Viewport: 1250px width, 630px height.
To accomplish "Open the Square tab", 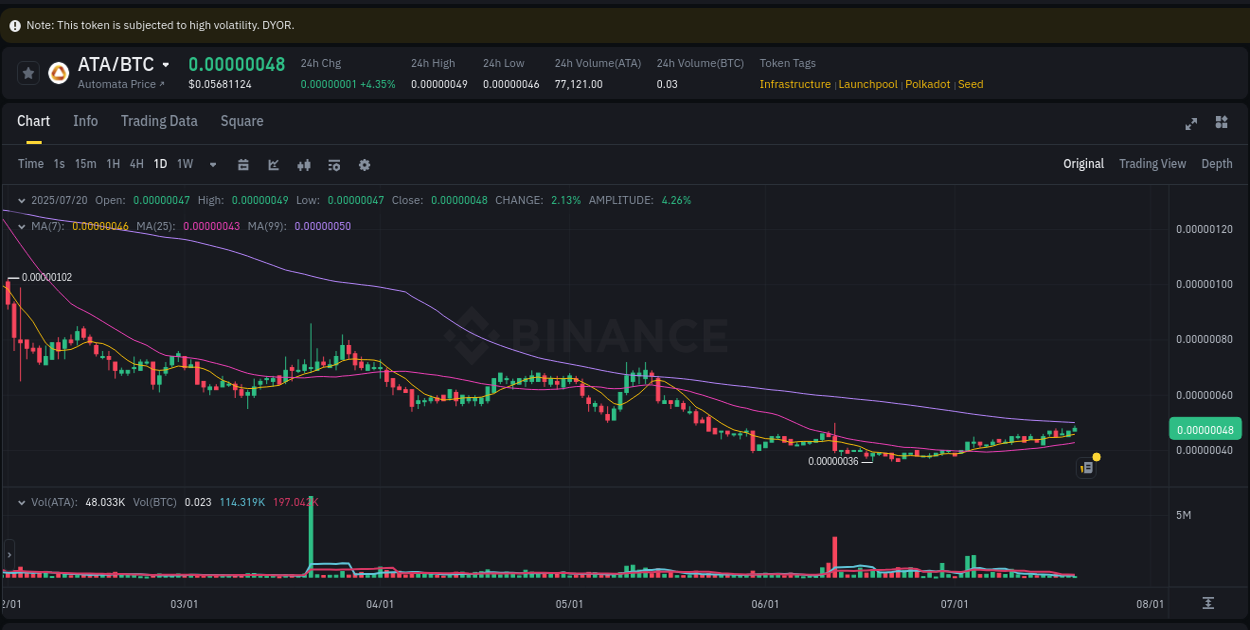I will (x=241, y=121).
